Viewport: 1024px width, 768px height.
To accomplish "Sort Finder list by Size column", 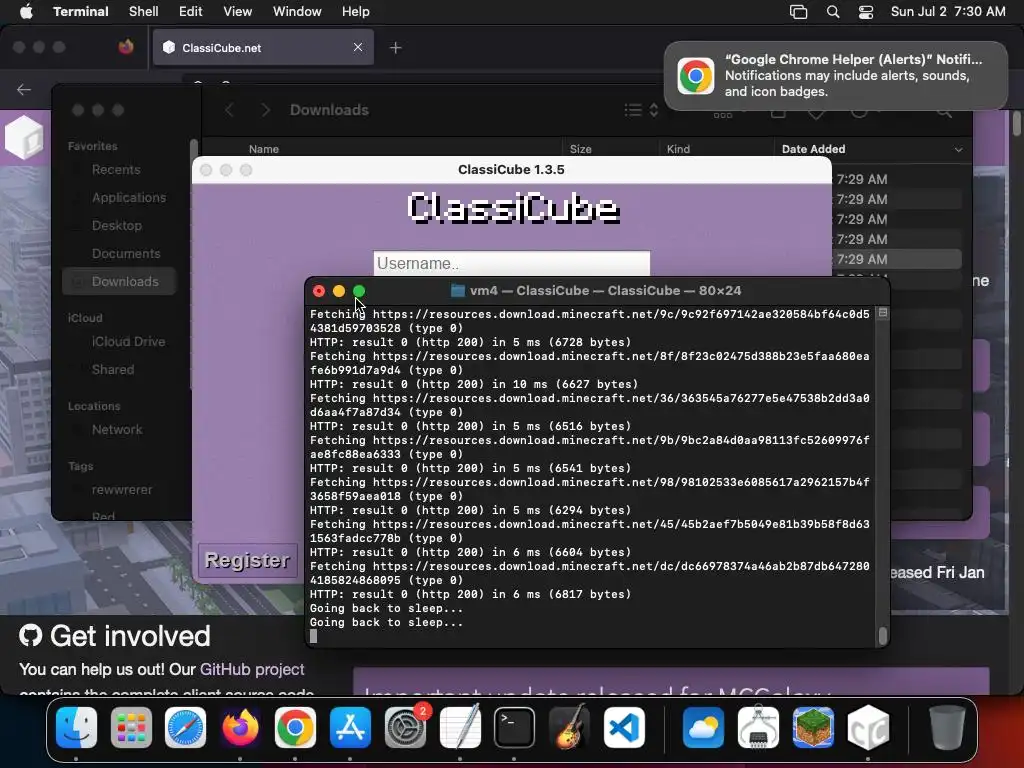I will tap(581, 149).
